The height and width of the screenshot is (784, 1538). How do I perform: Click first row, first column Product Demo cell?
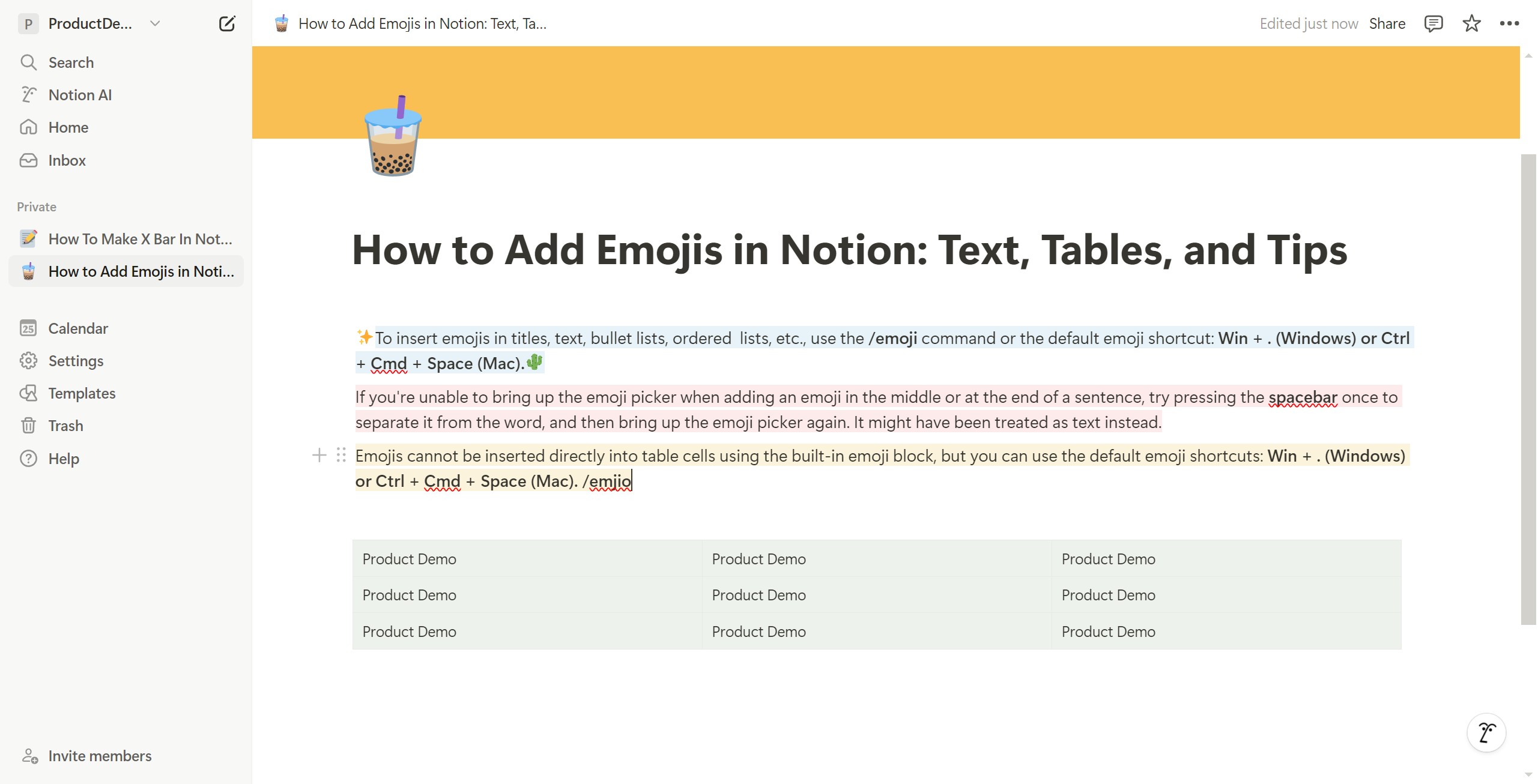pos(527,559)
